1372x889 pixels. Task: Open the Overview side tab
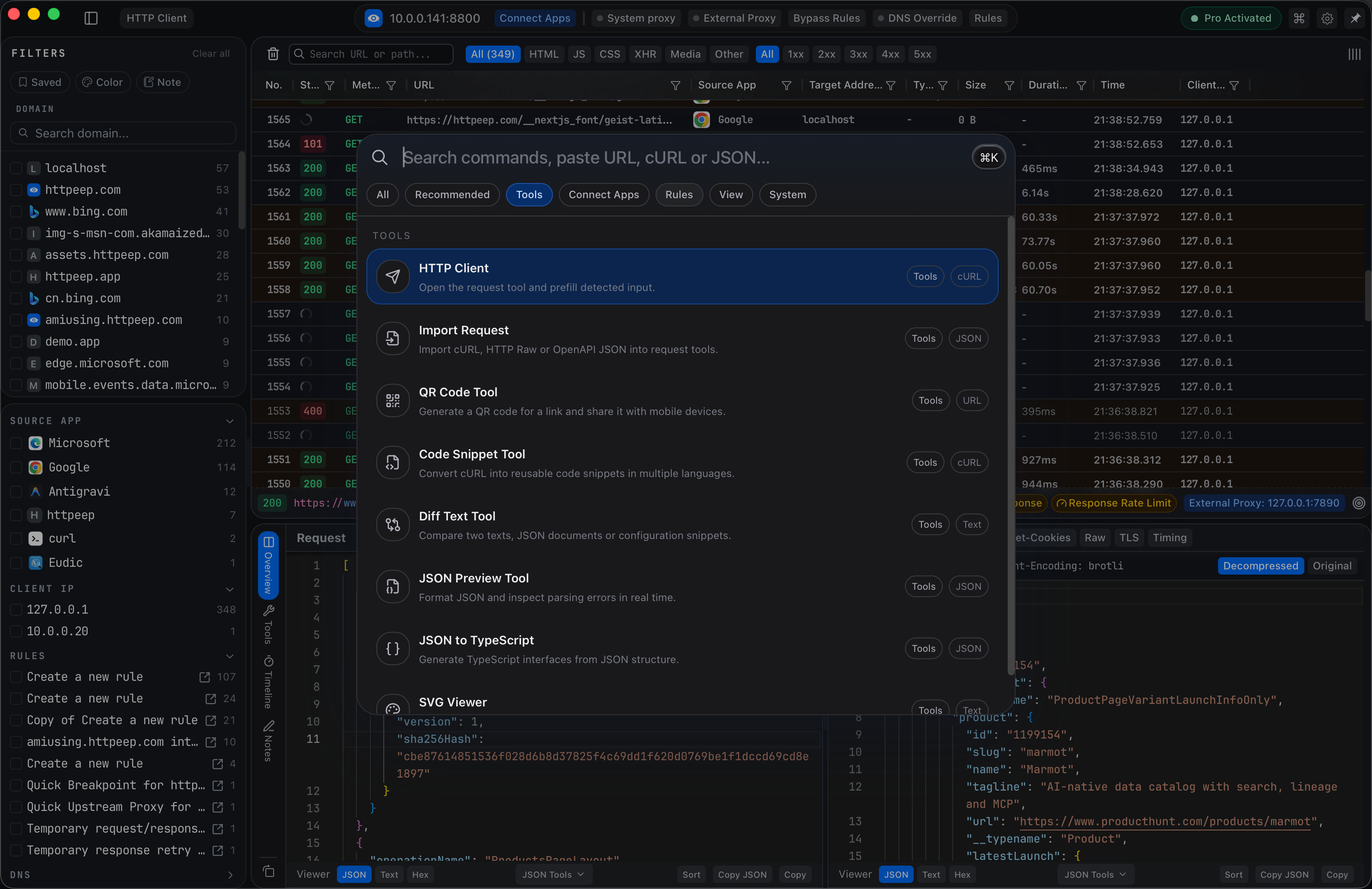coord(269,565)
